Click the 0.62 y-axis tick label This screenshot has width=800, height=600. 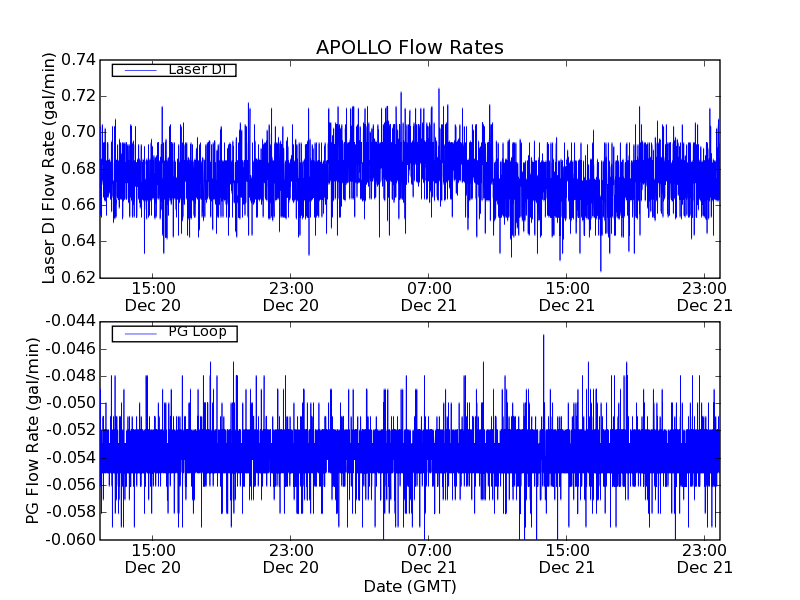coord(78,277)
